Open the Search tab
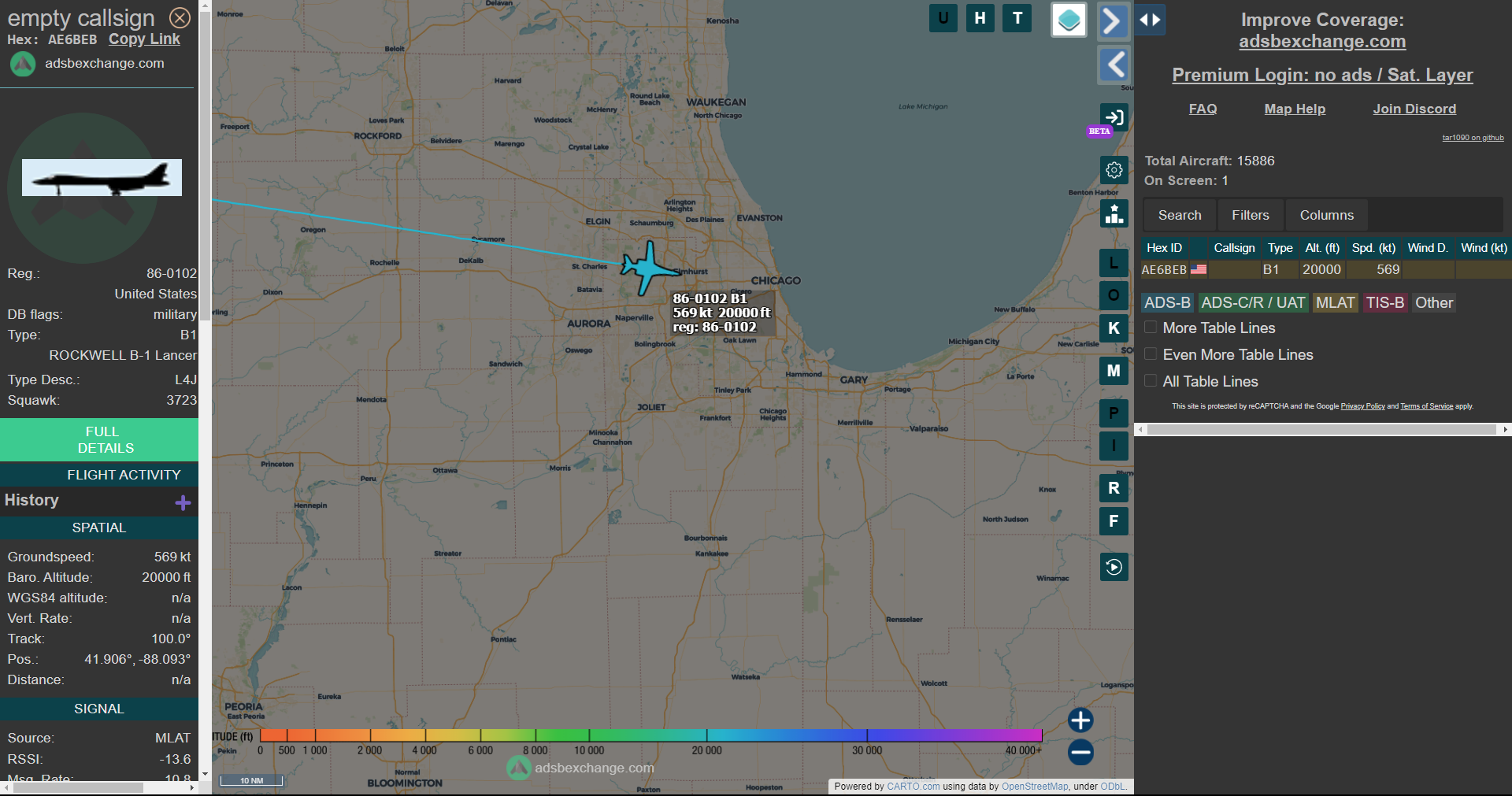This screenshot has height=796, width=1512. (1180, 215)
